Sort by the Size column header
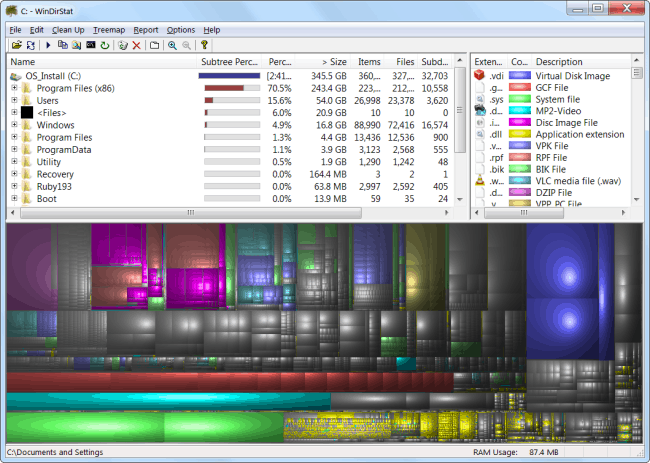 click(x=322, y=62)
